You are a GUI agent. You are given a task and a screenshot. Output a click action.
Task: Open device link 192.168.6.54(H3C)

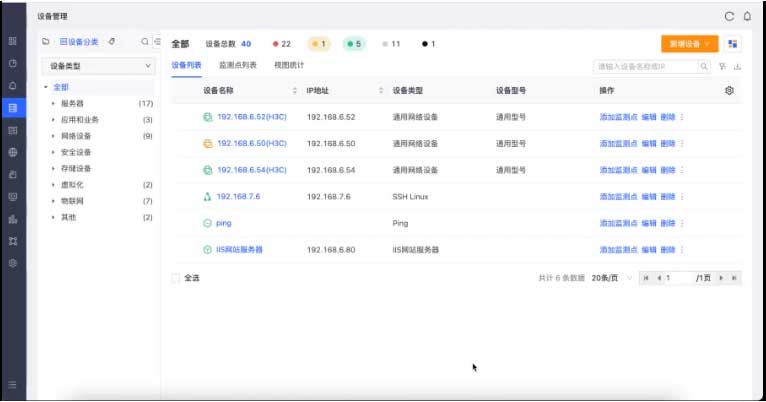pyautogui.click(x=252, y=170)
